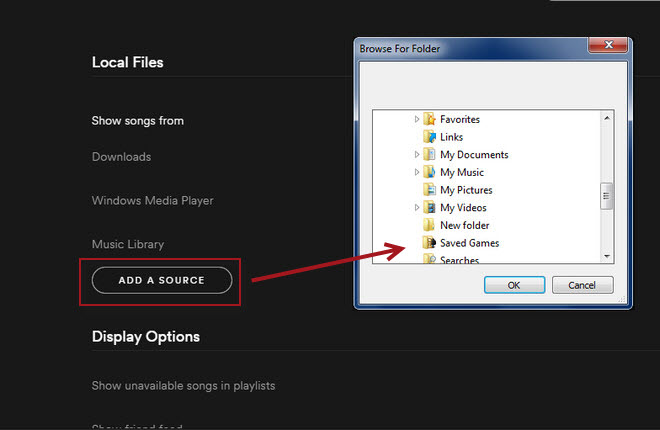Cancel the Browse For Folder dialog
This screenshot has height=430, width=660.
582,285
